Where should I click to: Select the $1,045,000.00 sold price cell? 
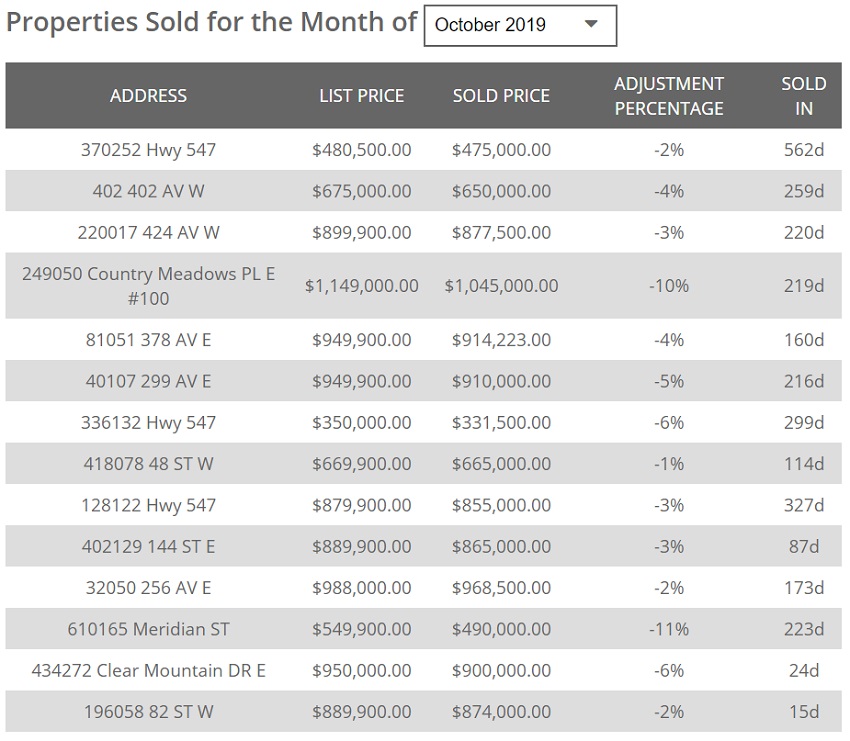pos(501,286)
